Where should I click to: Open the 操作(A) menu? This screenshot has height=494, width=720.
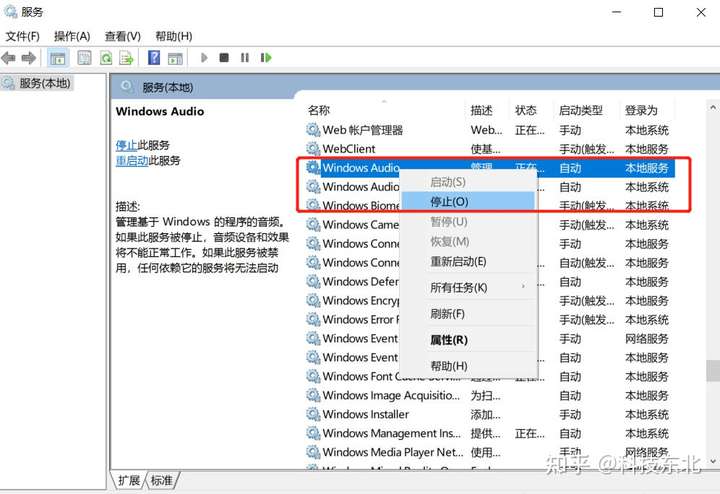point(72,36)
